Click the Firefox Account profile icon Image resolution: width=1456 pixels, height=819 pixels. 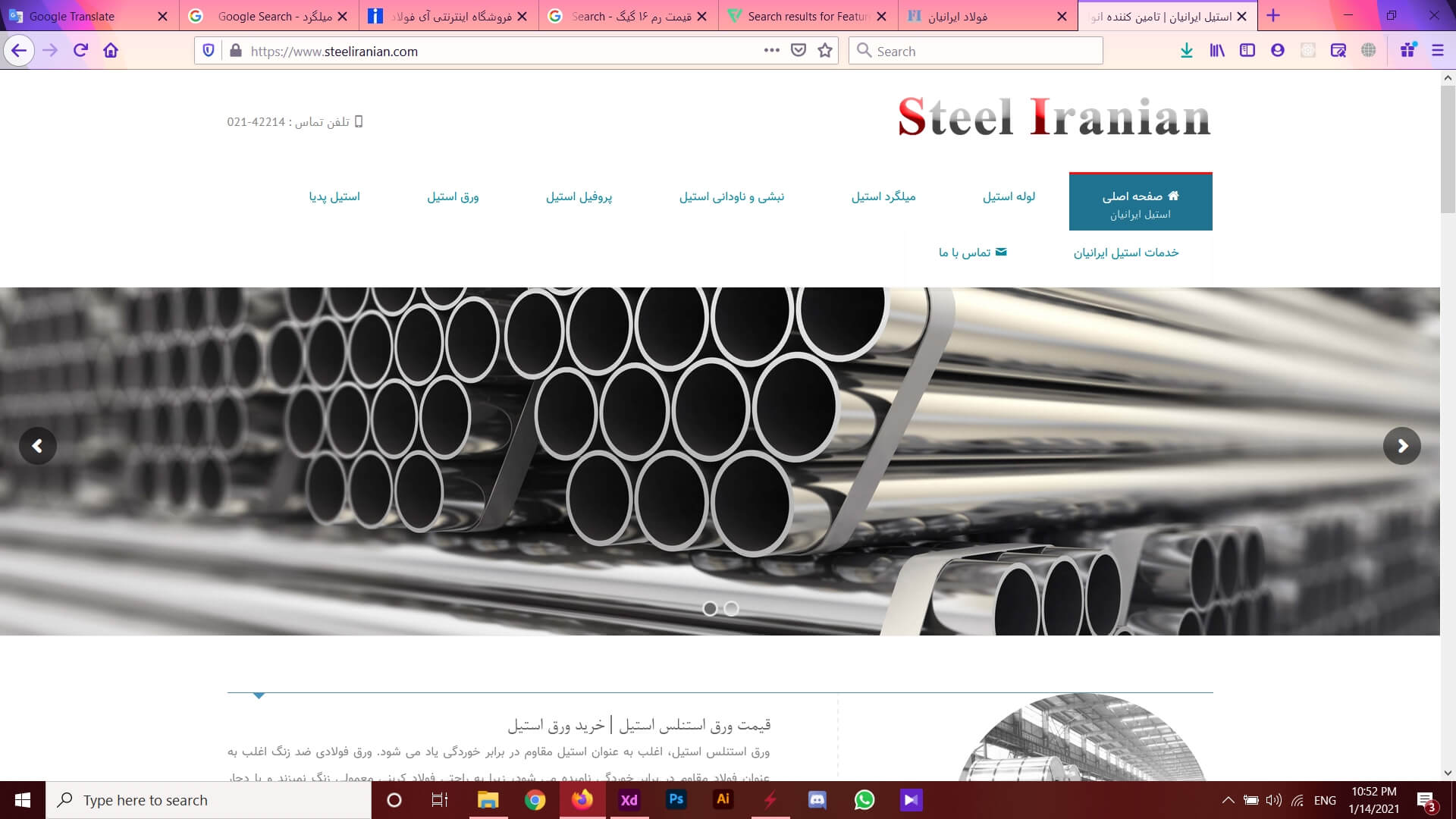pyautogui.click(x=1277, y=51)
